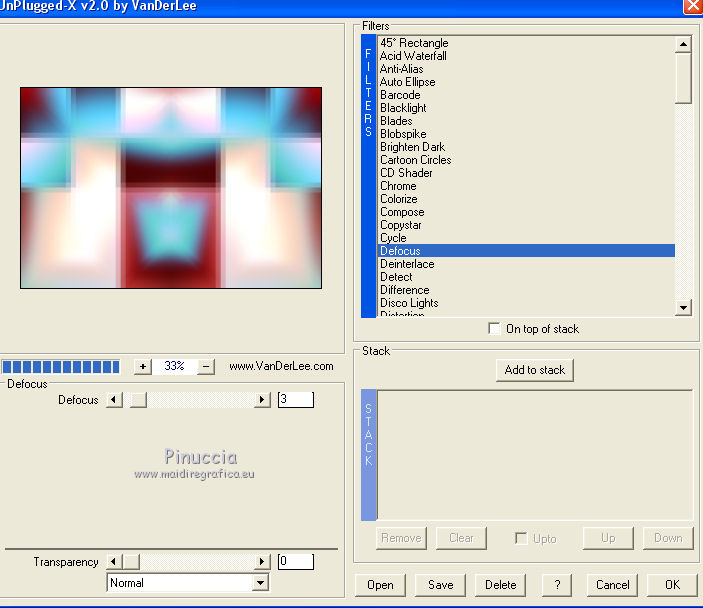This screenshot has width=703, height=608.
Task: Move stack item Down
Action: pos(668,538)
